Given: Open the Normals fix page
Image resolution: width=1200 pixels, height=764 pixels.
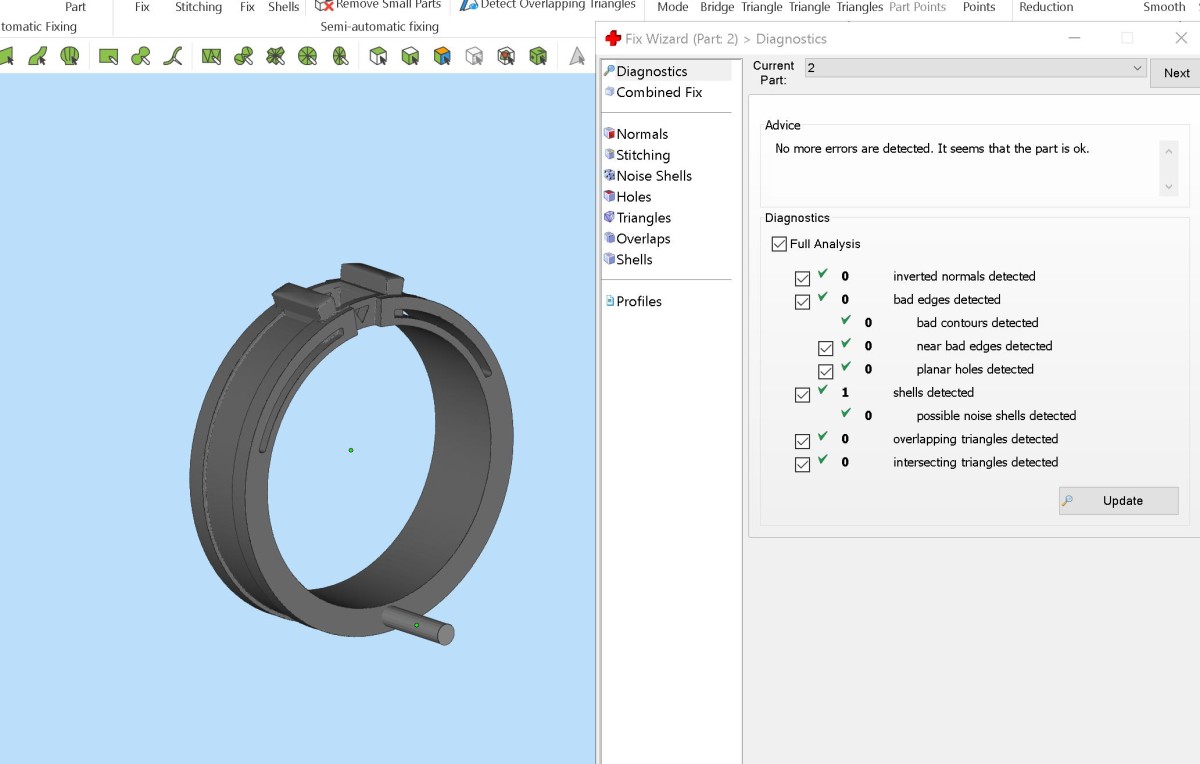Looking at the screenshot, I should click(642, 134).
